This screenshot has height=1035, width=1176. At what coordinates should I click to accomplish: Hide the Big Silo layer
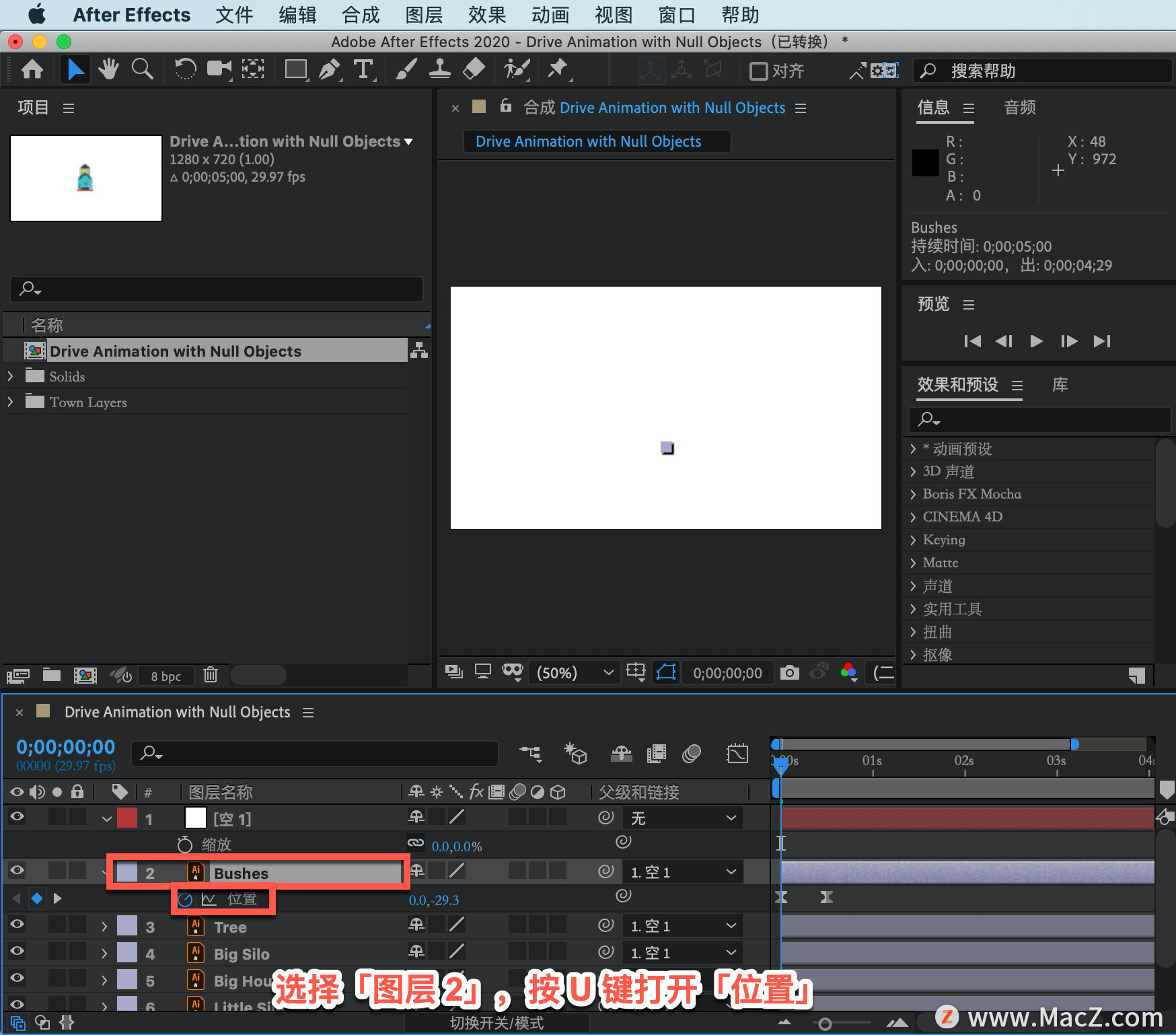17,952
